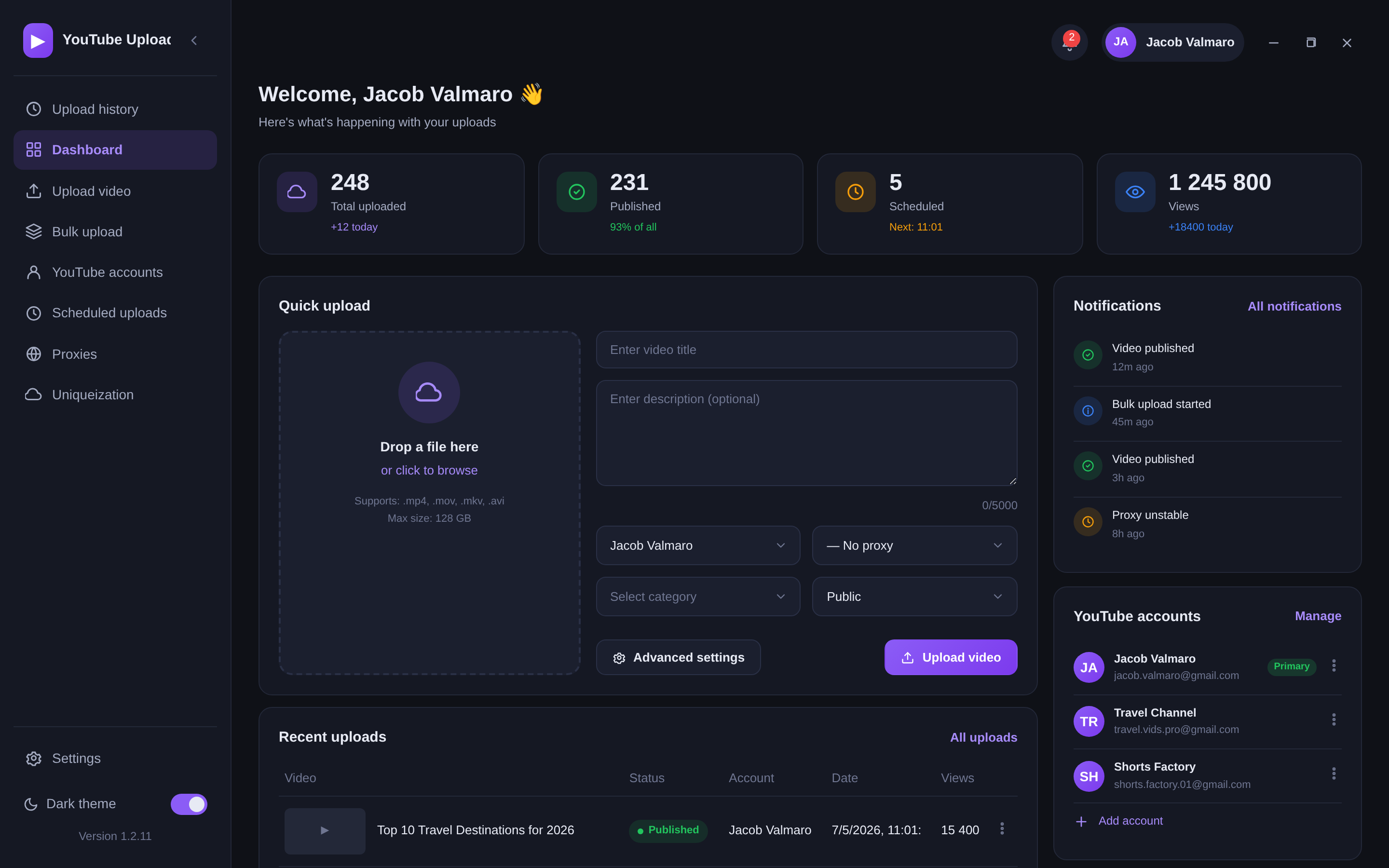
Task: Click the 'or click to browse' link
Action: 429,470
